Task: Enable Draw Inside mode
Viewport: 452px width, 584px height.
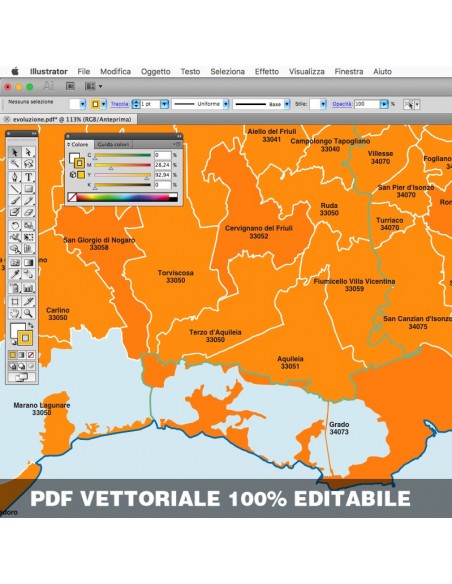Action: (x=31, y=366)
